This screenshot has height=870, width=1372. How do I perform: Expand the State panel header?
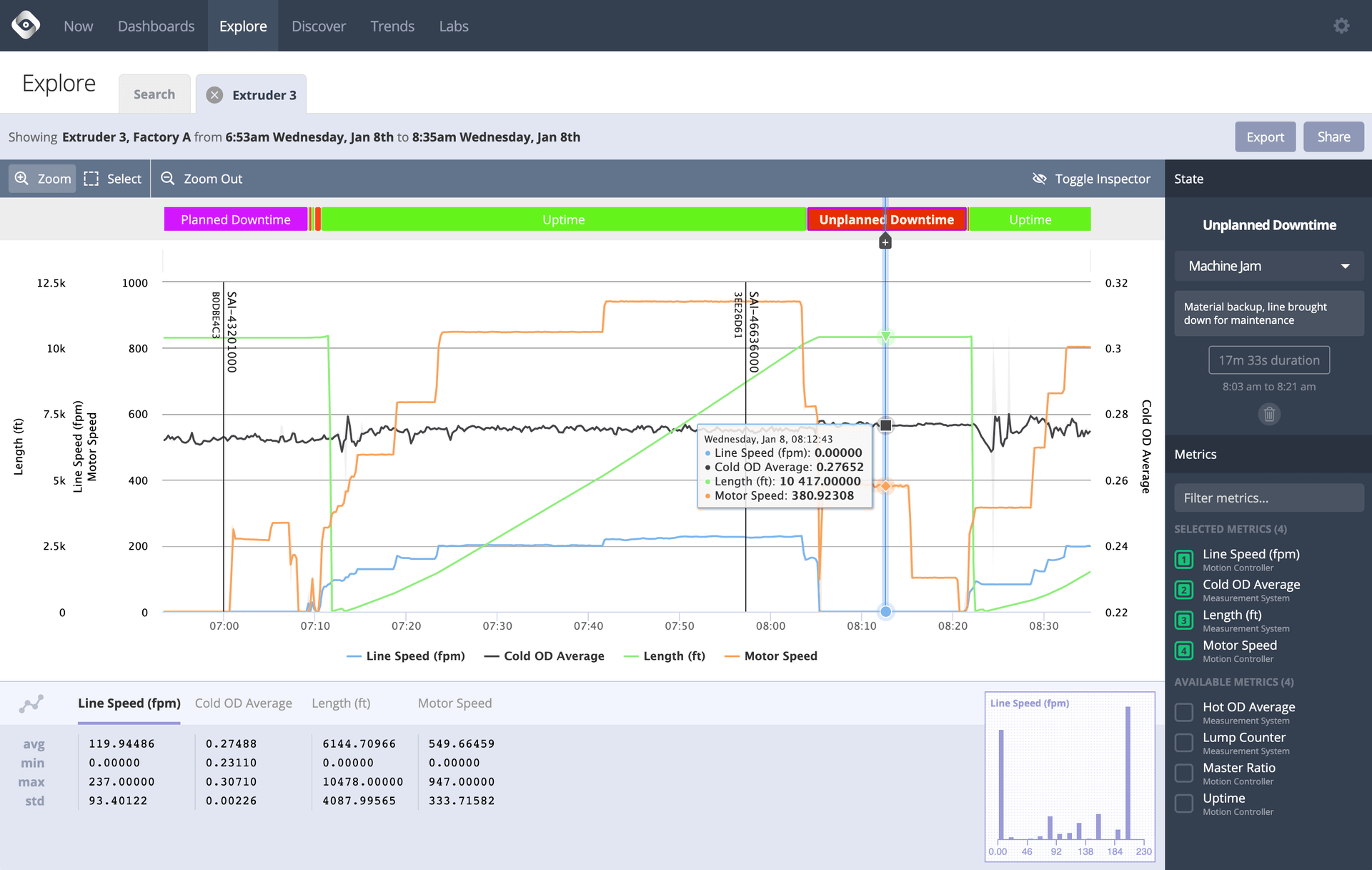coord(1189,179)
